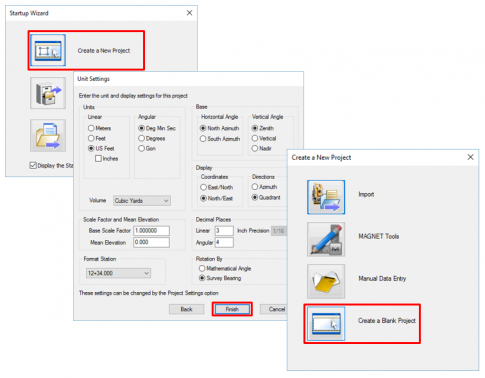Image resolution: width=485 pixels, height=378 pixels.
Task: Toggle the Display the Startup checkbox
Action: click(33, 165)
